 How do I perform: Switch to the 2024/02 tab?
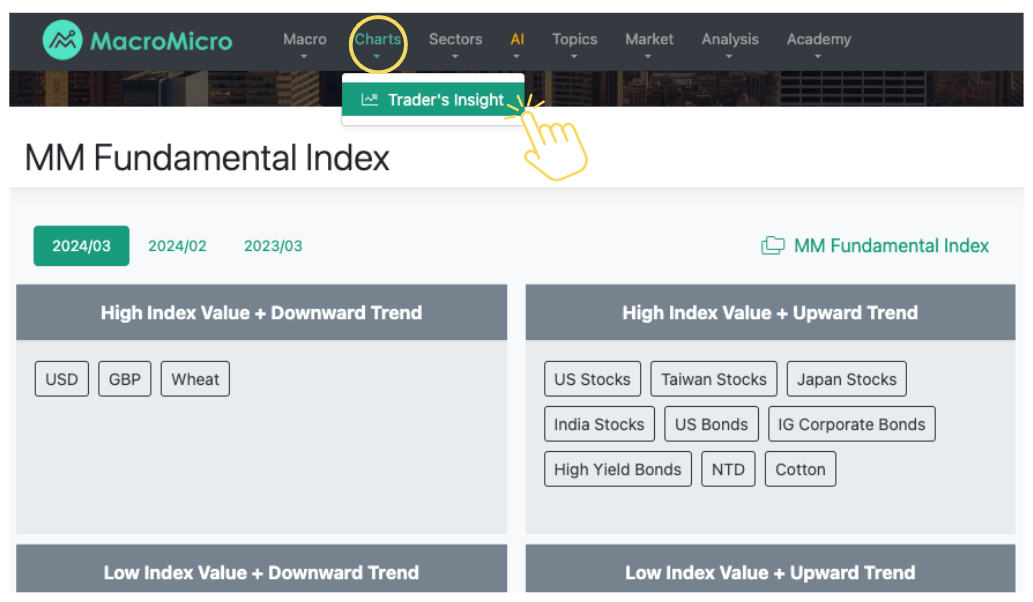click(x=177, y=246)
